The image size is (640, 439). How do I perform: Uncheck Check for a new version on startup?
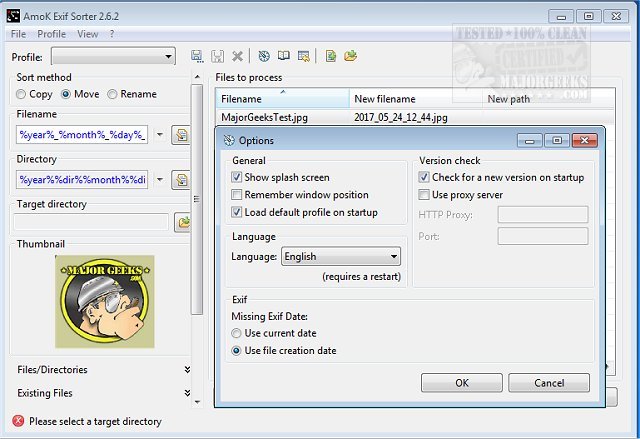[424, 177]
